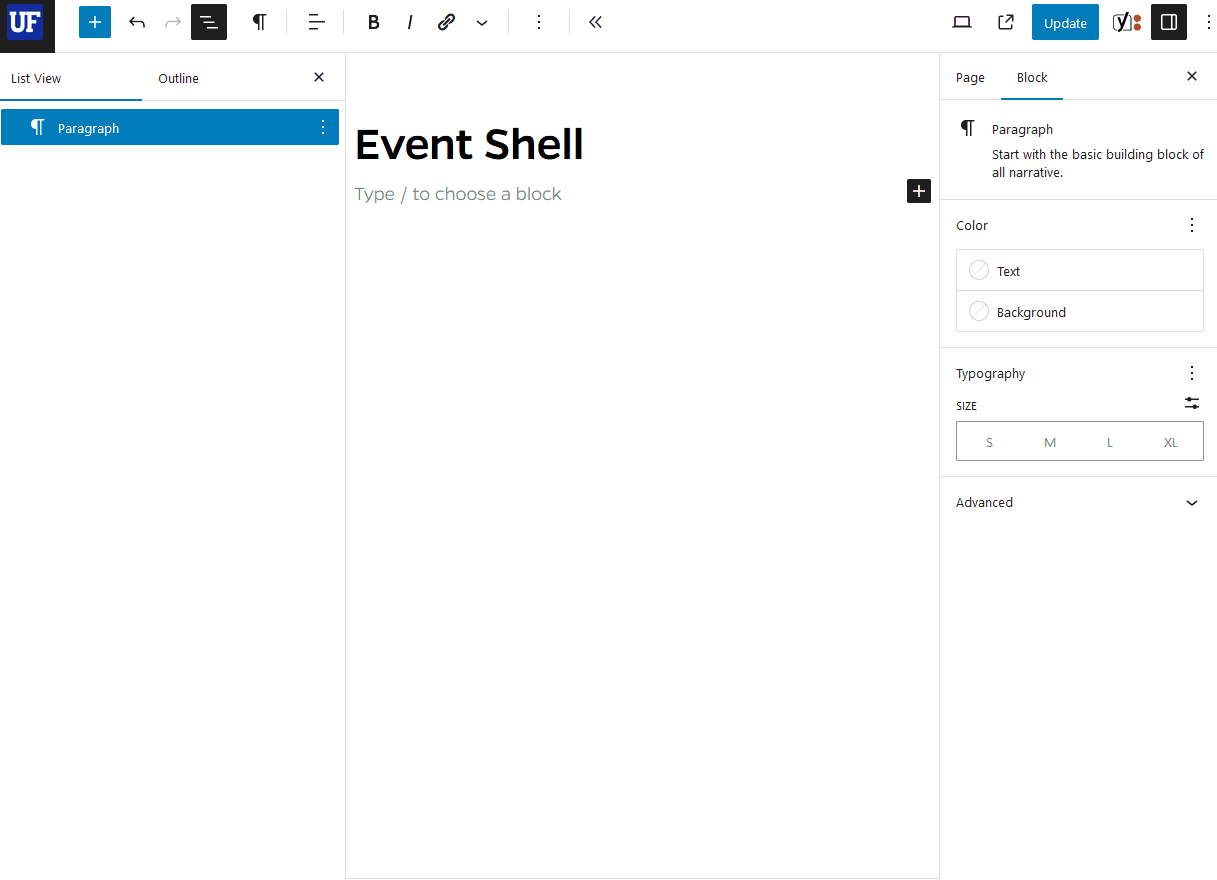Open the block inserter
The height and width of the screenshot is (880, 1217).
(94, 22)
